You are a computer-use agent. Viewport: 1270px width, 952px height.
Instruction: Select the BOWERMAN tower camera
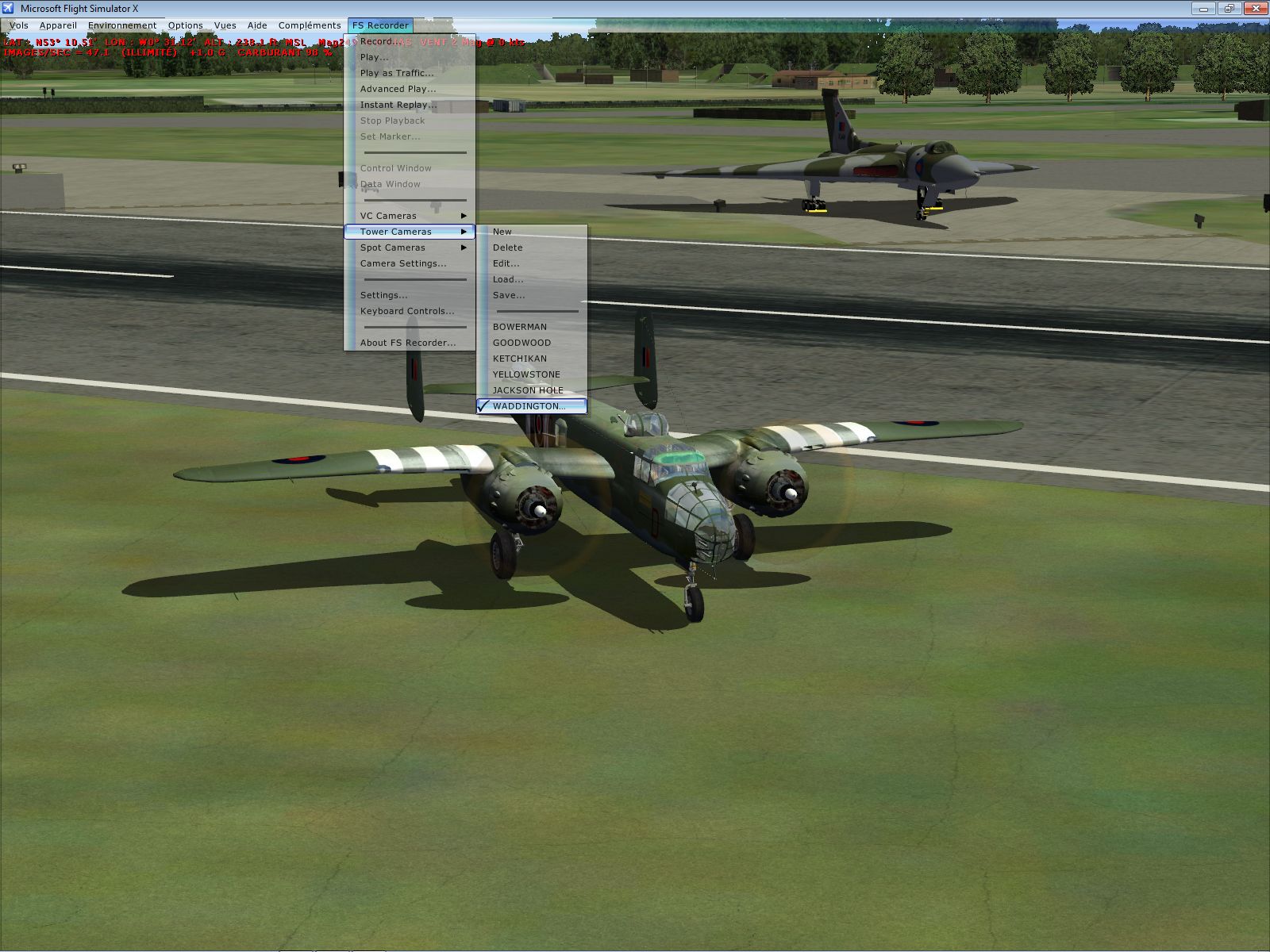[519, 327]
